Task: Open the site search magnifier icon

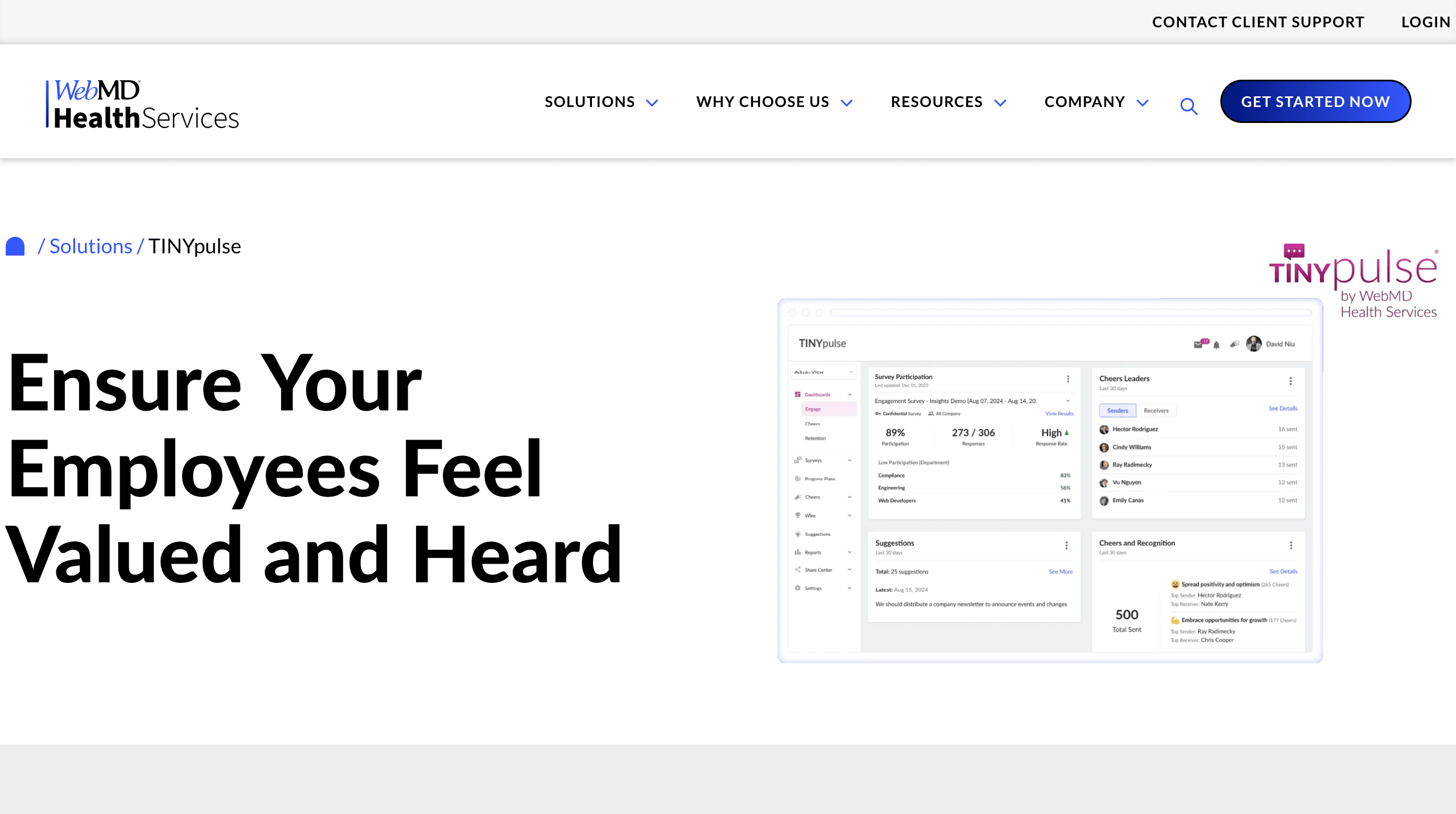Action: click(x=1188, y=106)
